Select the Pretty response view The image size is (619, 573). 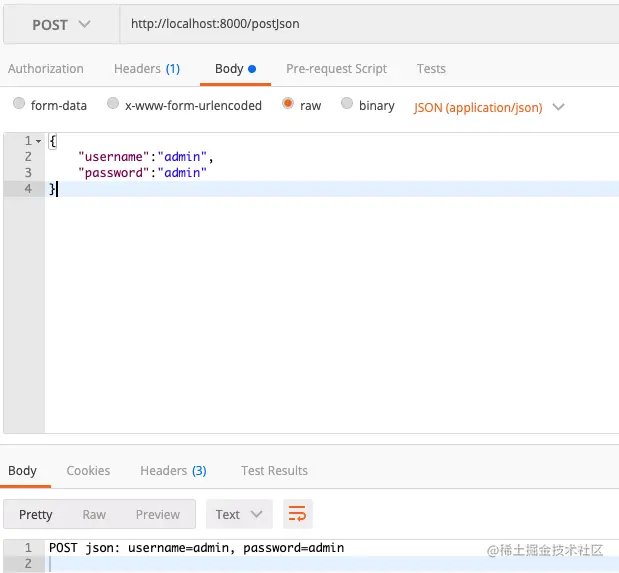[36, 515]
